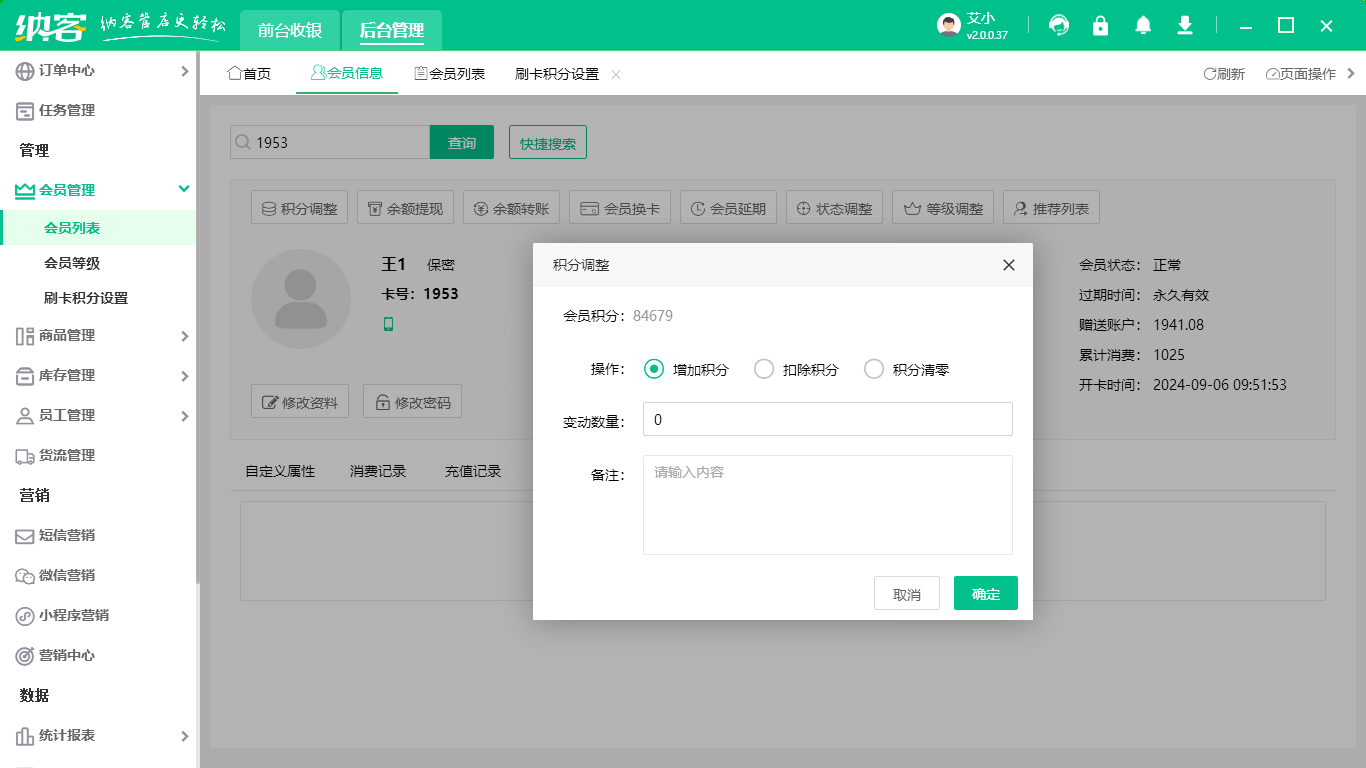This screenshot has height=768, width=1366.
Task: Click the 修改资料 button
Action: point(300,401)
